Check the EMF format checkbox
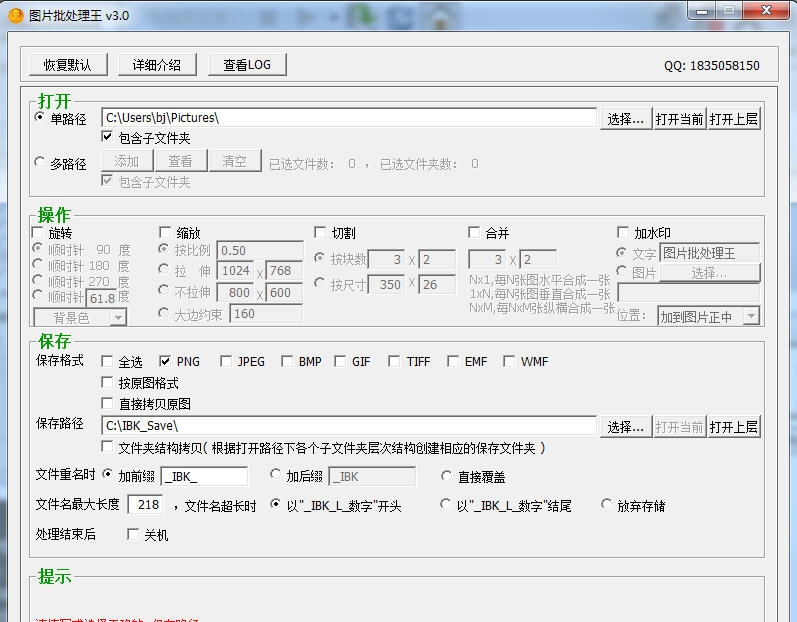Image resolution: width=797 pixels, height=622 pixels. click(453, 361)
